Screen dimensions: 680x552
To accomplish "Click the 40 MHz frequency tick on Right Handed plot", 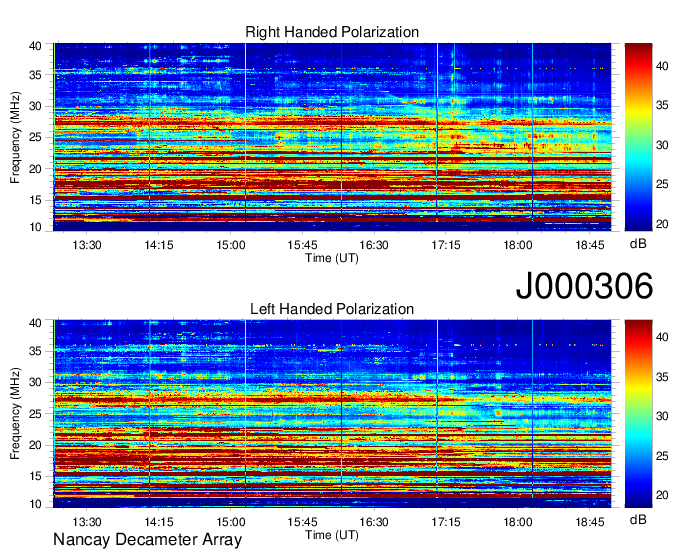I will point(35,46).
